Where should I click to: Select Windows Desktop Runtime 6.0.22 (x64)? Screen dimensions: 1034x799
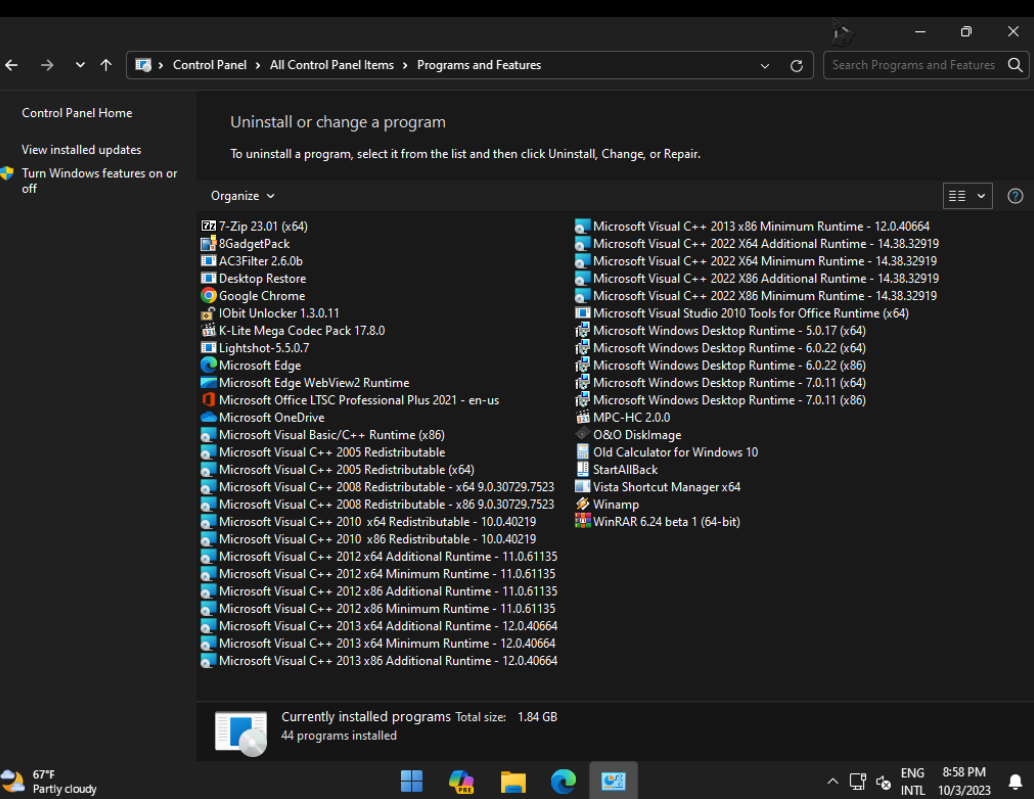[x=721, y=348]
